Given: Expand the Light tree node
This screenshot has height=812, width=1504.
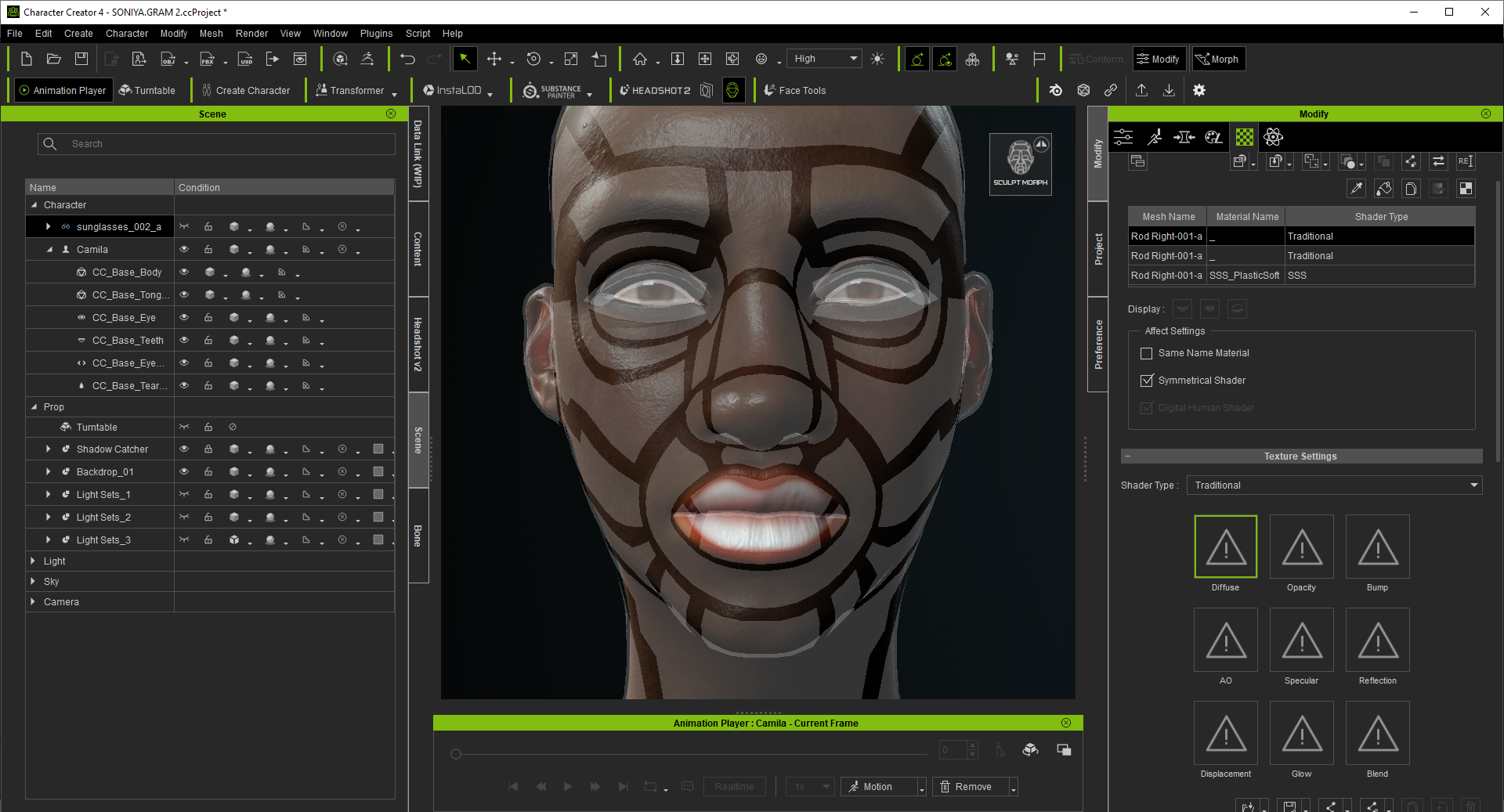Looking at the screenshot, I should click(33, 561).
